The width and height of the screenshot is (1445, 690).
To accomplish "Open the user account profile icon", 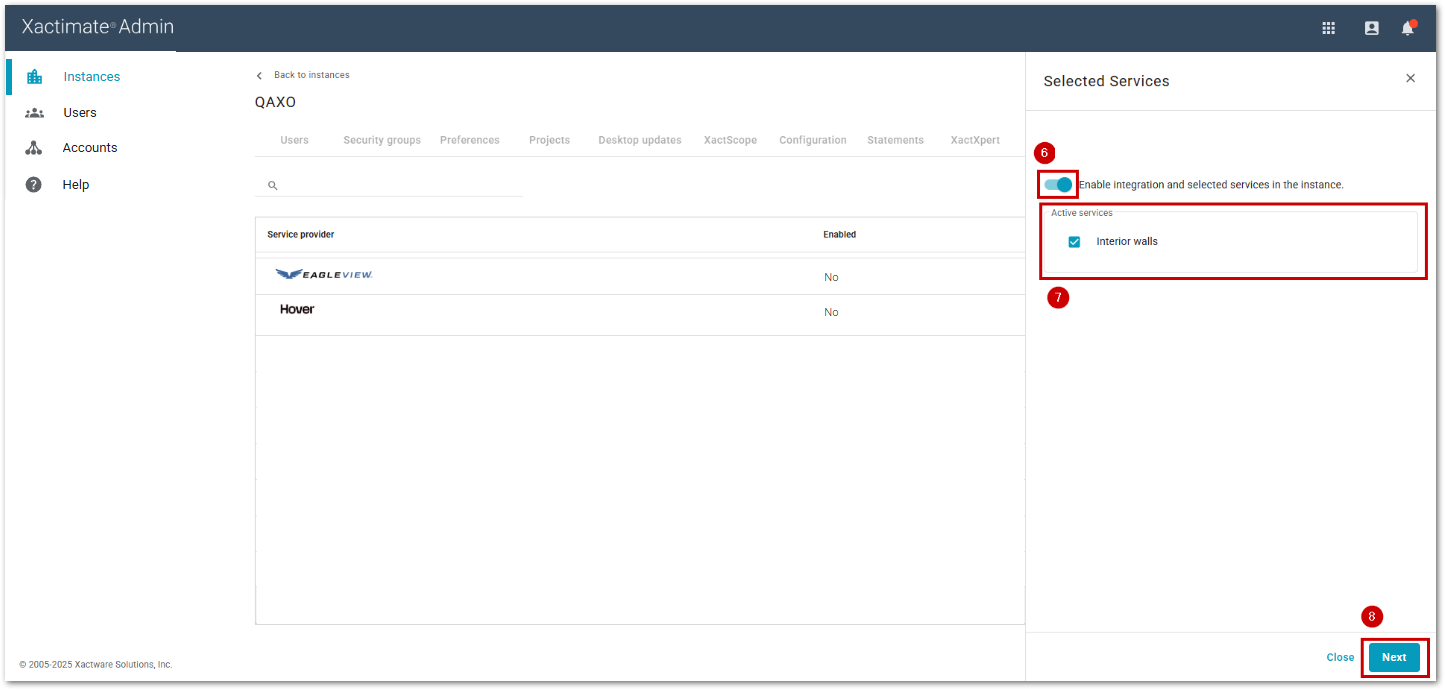I will coord(1372,29).
